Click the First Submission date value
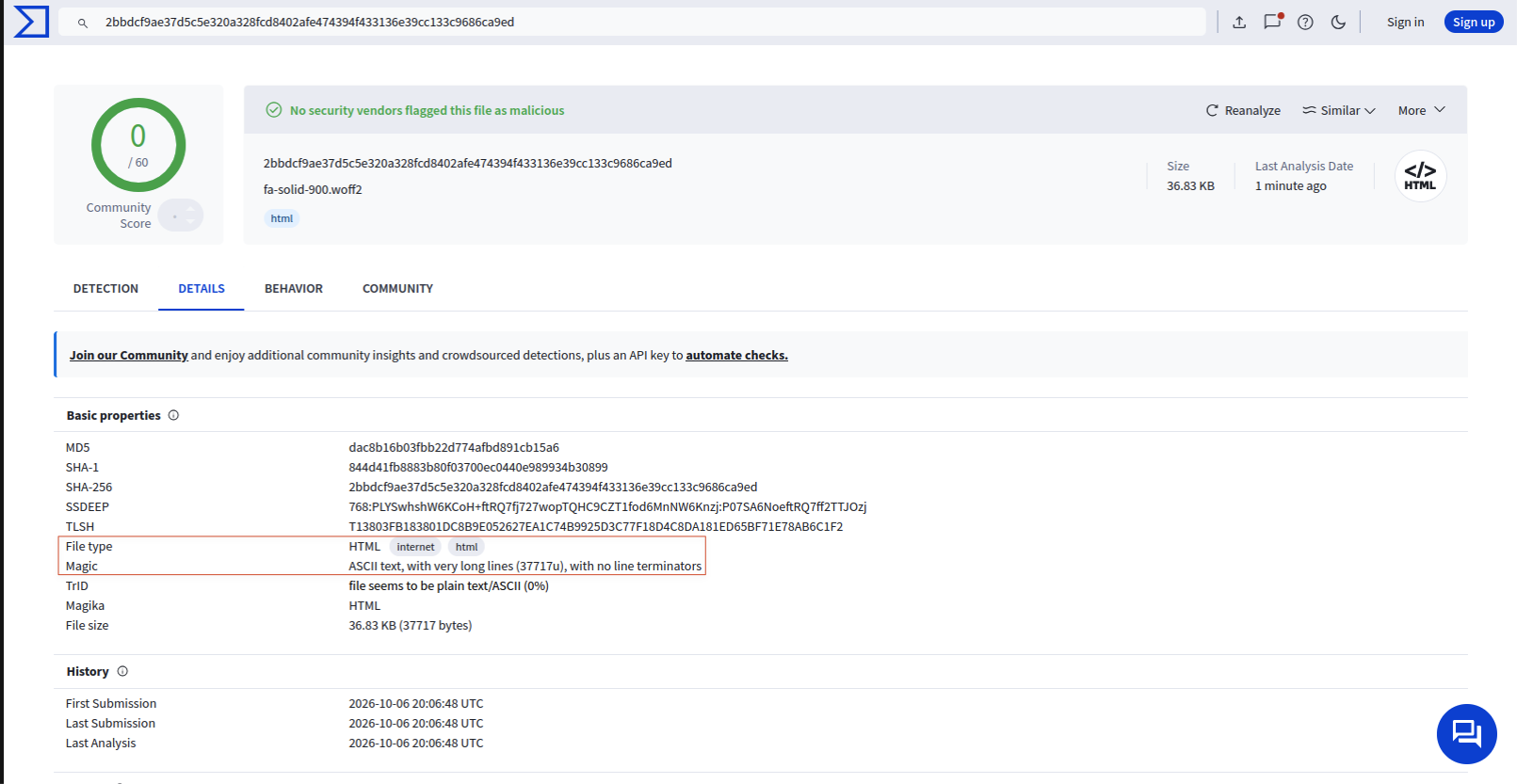The image size is (1517, 784). (x=416, y=703)
